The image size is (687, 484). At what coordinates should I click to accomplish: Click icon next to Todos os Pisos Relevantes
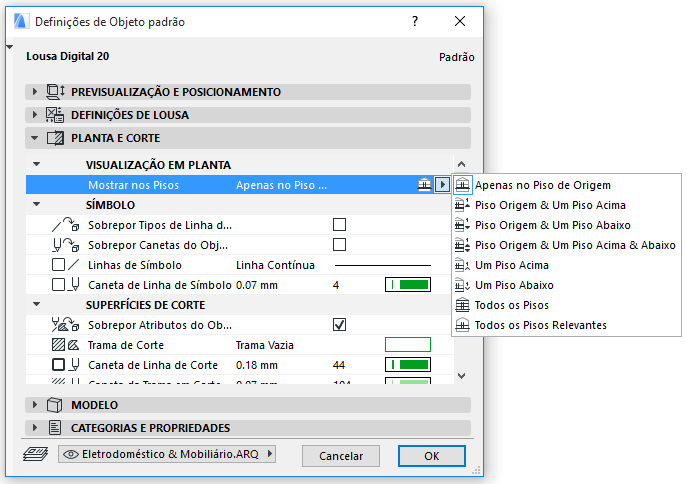pyautogui.click(x=462, y=325)
